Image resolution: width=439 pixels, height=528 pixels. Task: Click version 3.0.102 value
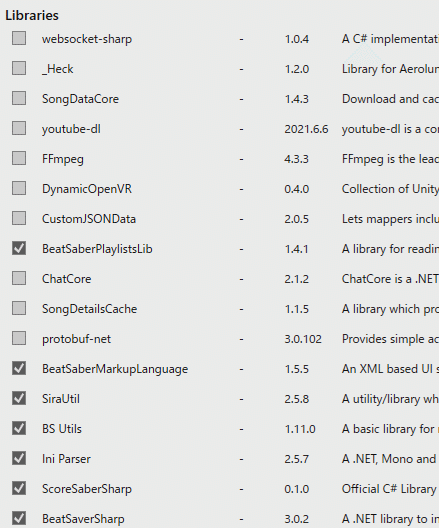[x=303, y=339]
